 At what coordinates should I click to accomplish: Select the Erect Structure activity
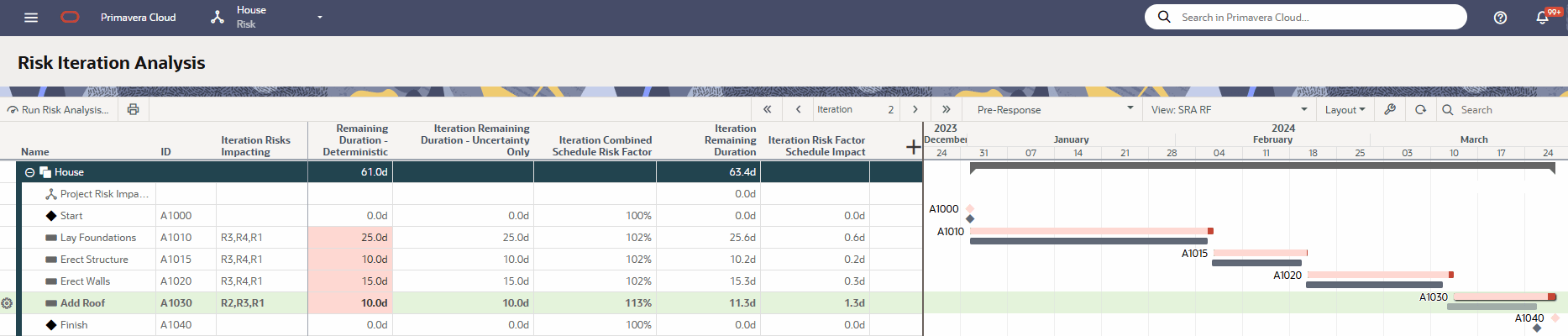pyautogui.click(x=94, y=260)
